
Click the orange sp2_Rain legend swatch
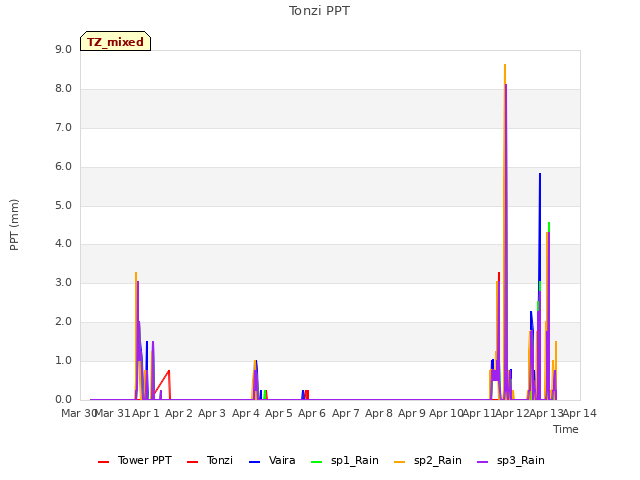click(x=400, y=462)
